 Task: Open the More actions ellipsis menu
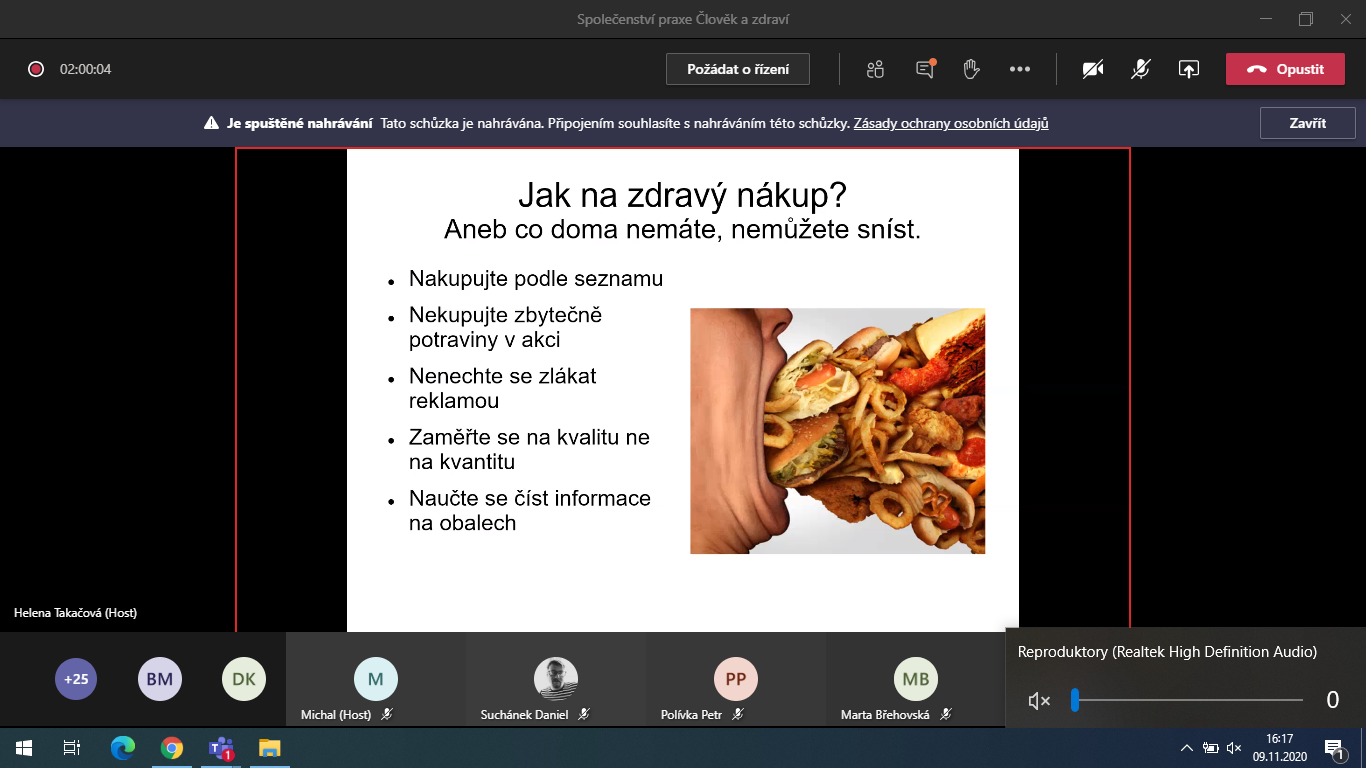1019,69
